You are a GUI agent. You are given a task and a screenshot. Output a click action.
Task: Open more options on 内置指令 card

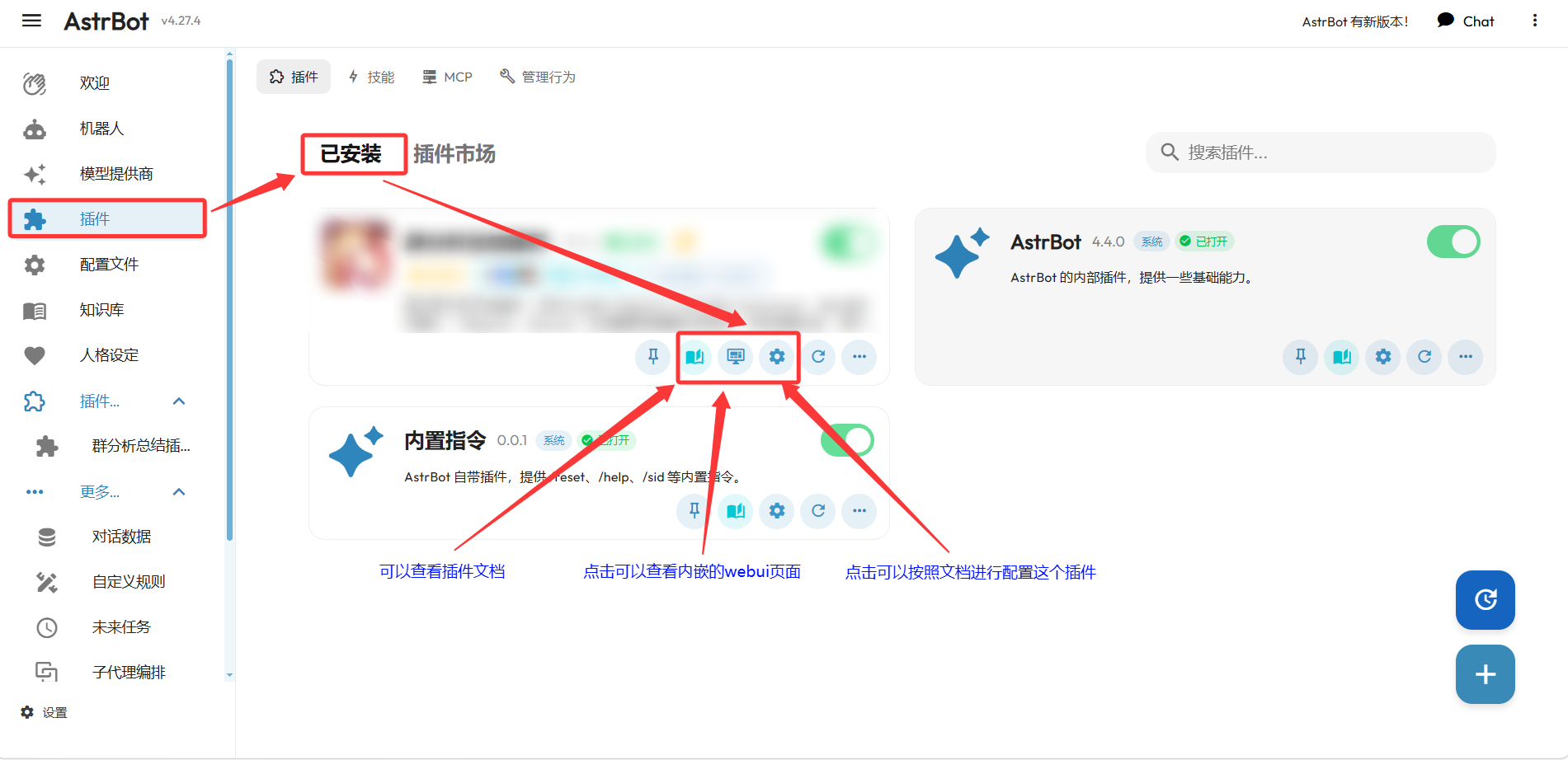(x=859, y=511)
